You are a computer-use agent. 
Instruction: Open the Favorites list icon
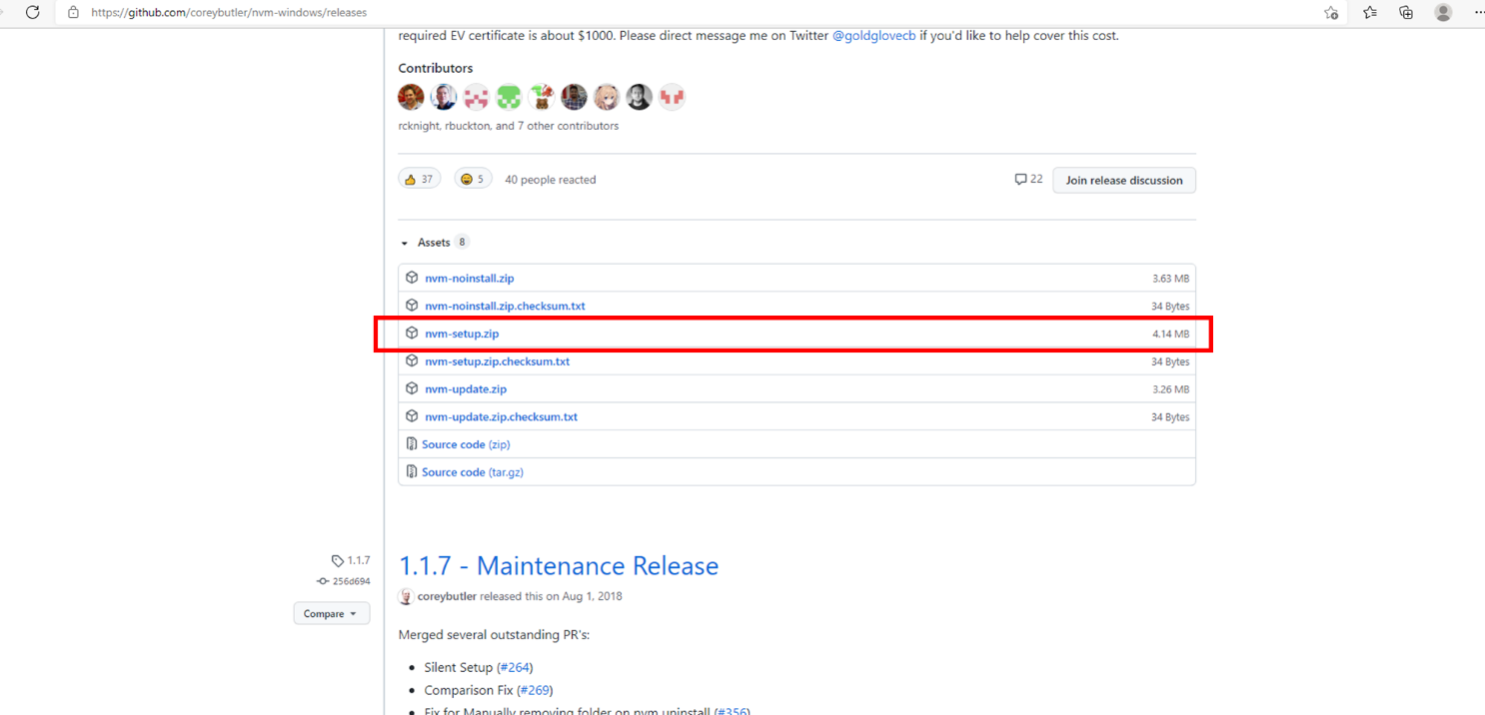(1369, 12)
